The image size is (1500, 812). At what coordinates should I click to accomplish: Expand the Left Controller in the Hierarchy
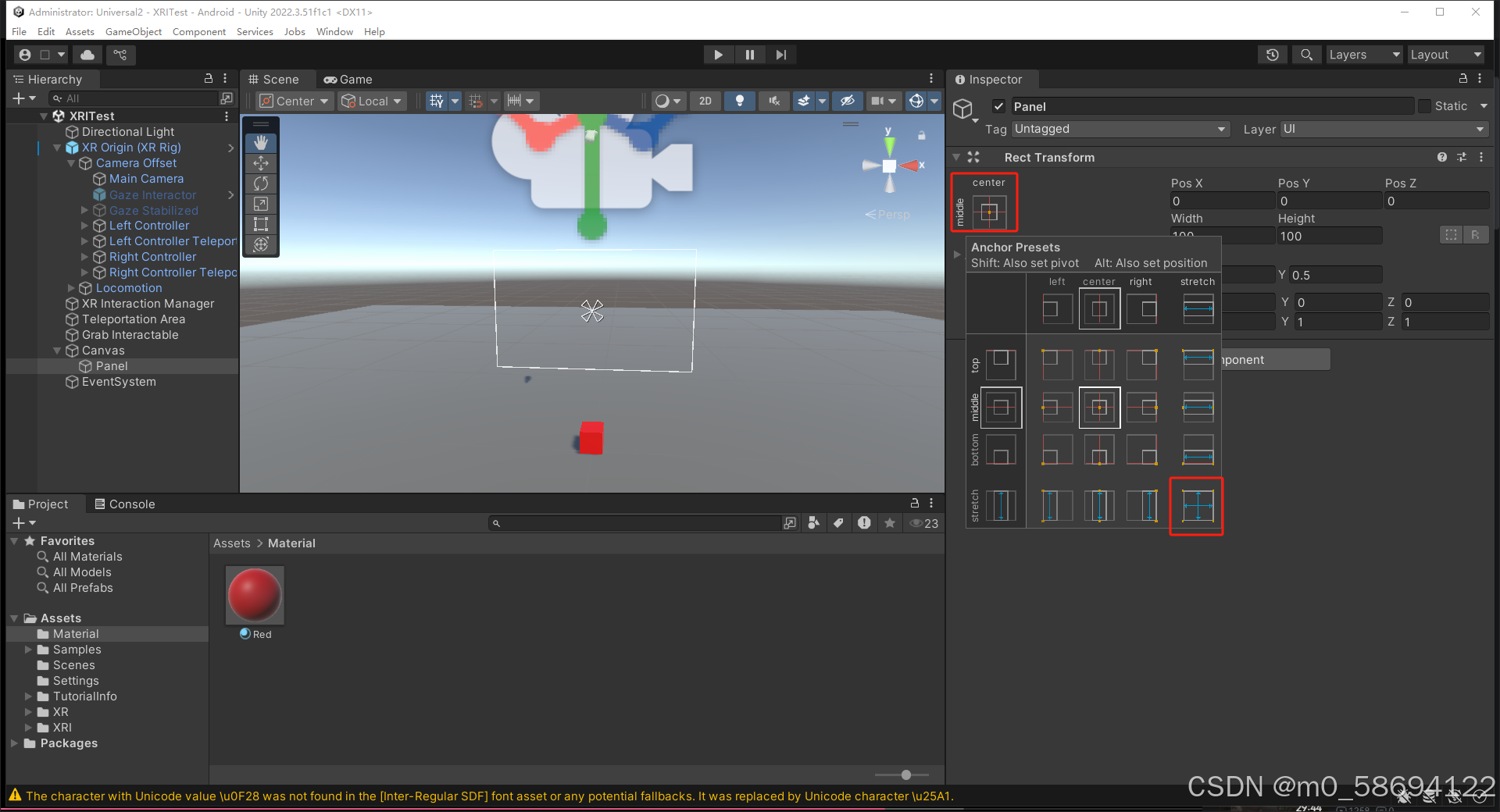pos(84,226)
